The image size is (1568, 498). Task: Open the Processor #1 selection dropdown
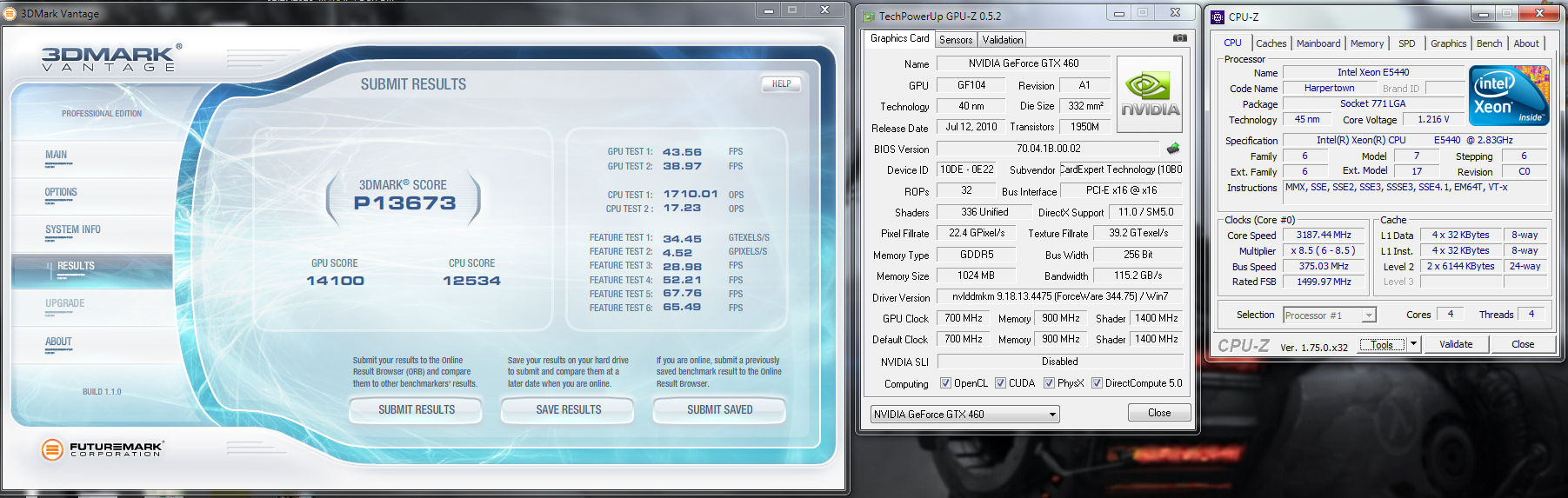(x=1330, y=315)
